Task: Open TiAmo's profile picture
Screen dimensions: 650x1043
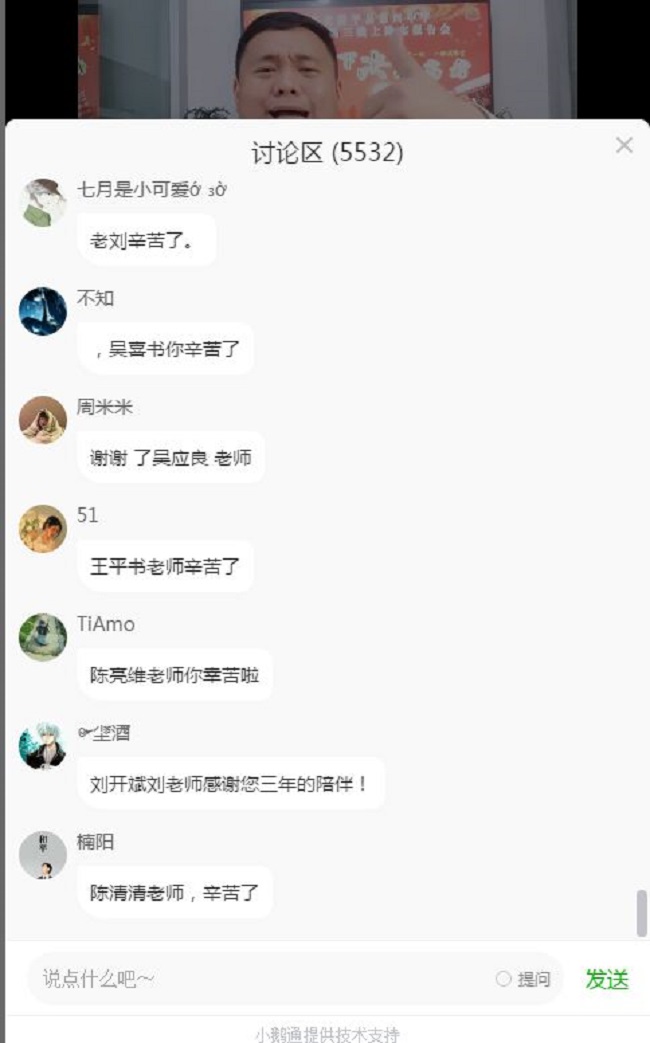Action: pos(43,637)
